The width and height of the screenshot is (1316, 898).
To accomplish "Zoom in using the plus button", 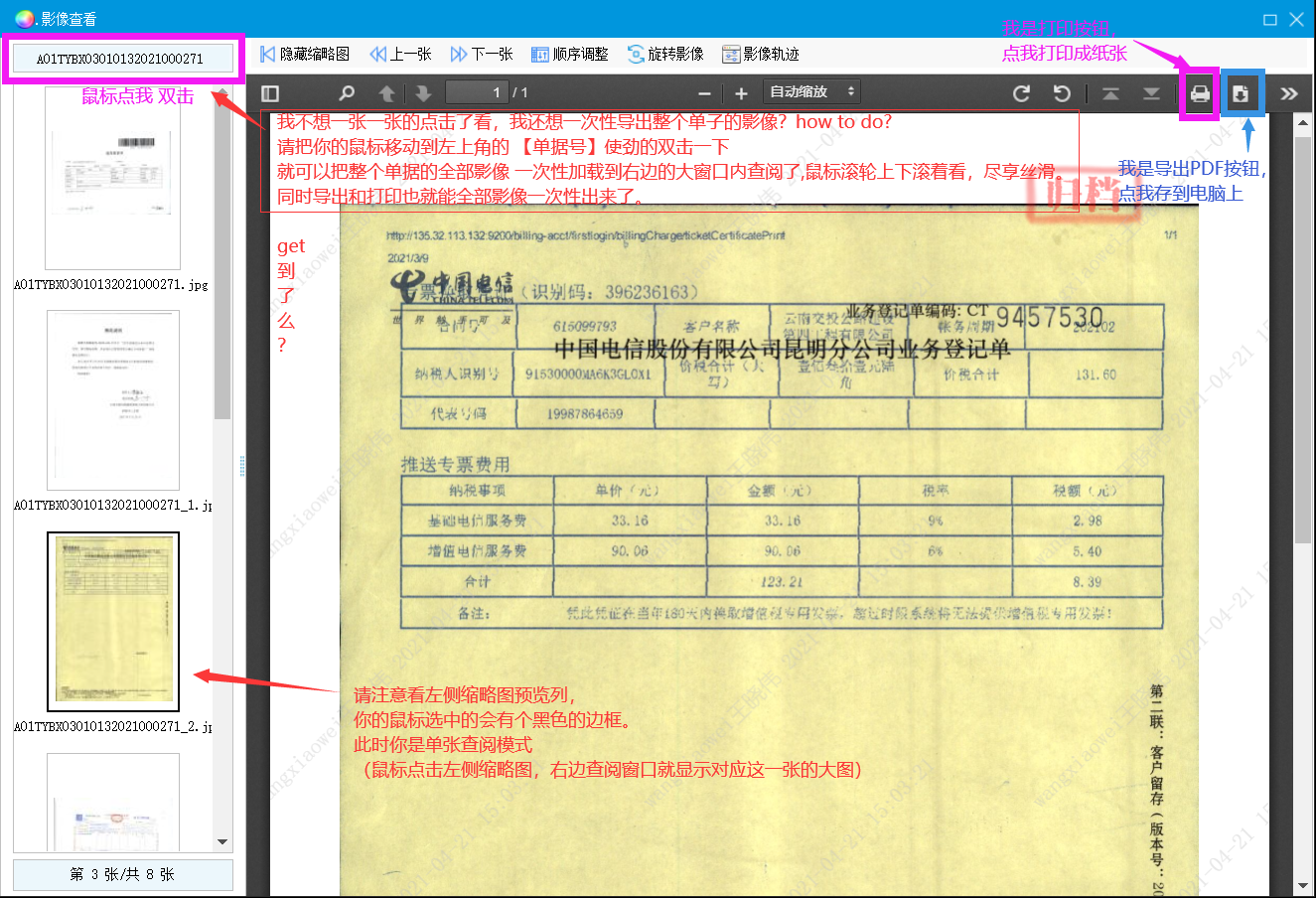I will 741,93.
